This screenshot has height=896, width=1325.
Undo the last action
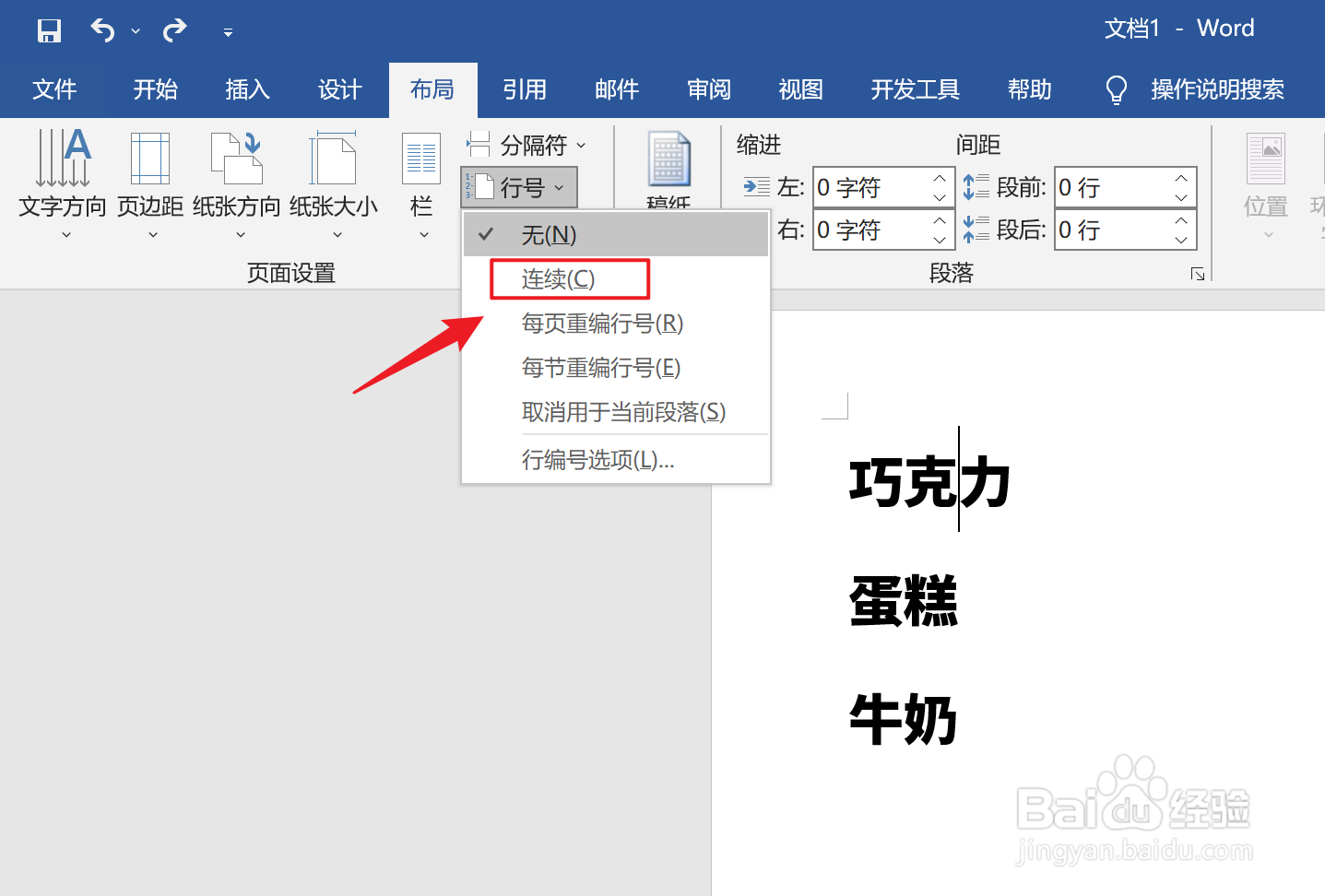click(101, 30)
